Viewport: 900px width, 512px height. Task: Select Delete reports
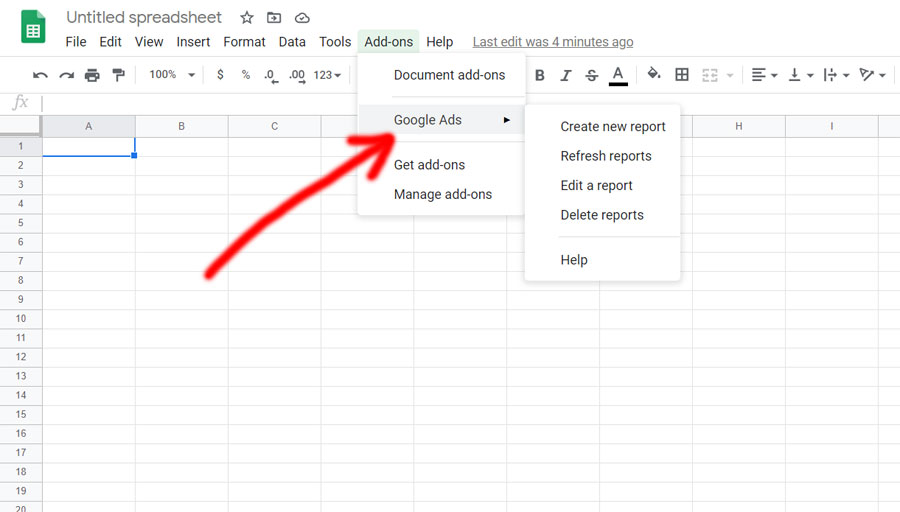pos(602,215)
